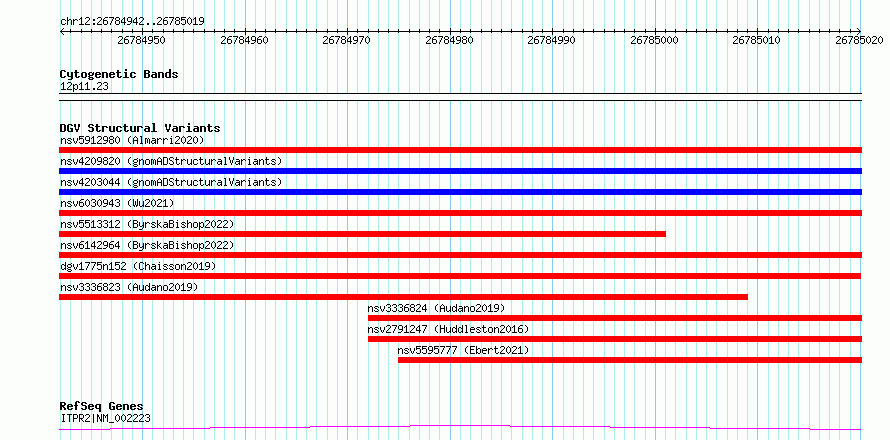The width and height of the screenshot is (890, 440).
Task: Select the blue bar under nsv4209820
Action: point(460,171)
